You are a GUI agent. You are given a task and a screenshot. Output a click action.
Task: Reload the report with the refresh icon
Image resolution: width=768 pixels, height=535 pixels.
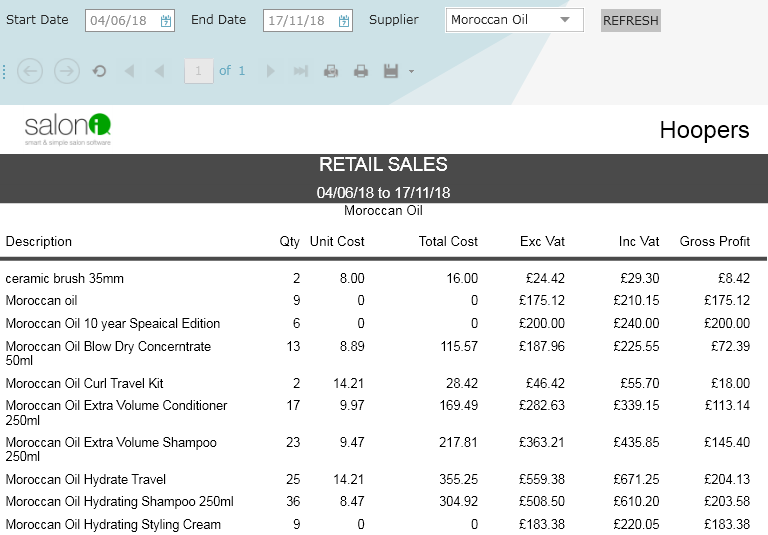(x=99, y=71)
